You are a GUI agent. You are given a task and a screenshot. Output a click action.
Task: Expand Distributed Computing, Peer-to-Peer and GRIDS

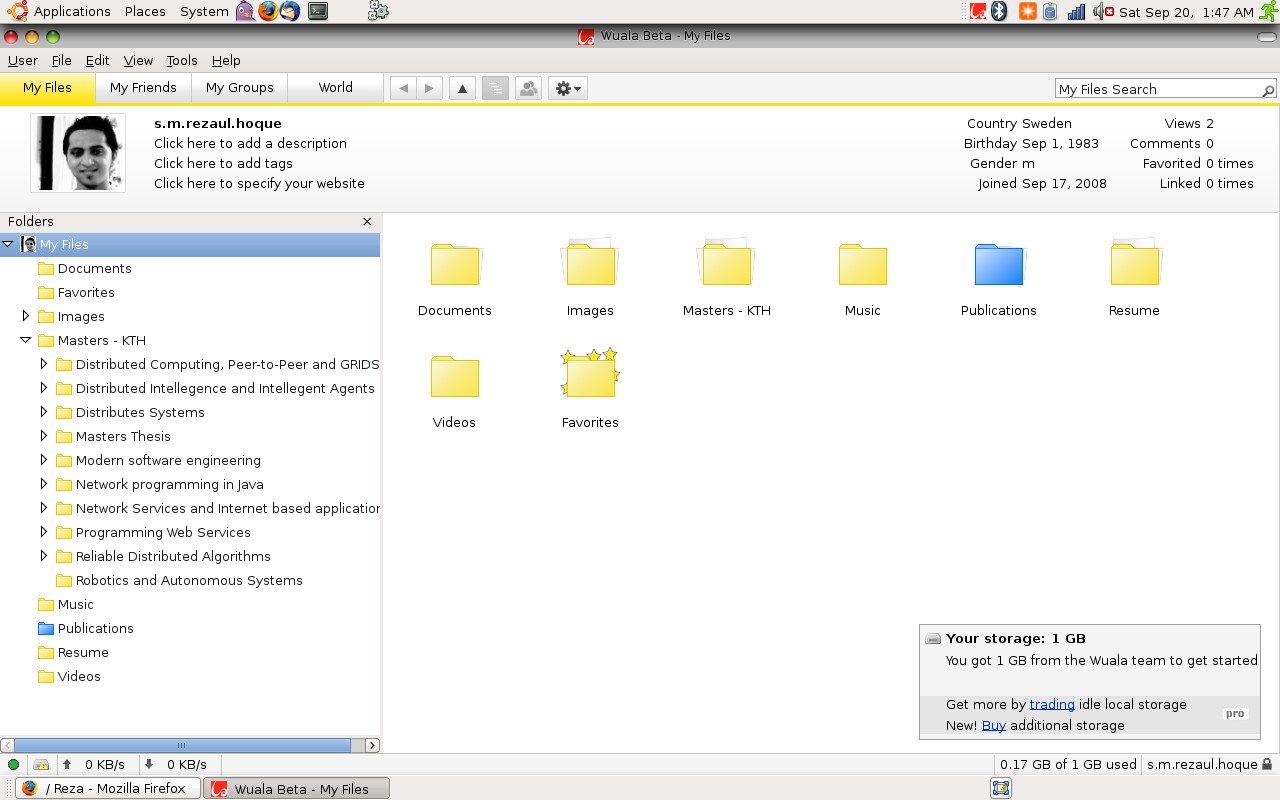(44, 364)
